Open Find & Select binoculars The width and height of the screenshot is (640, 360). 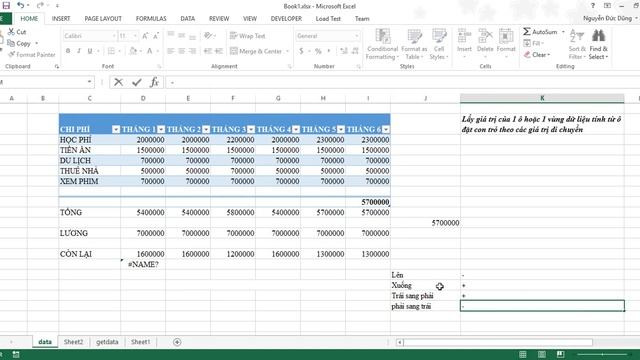pos(598,44)
